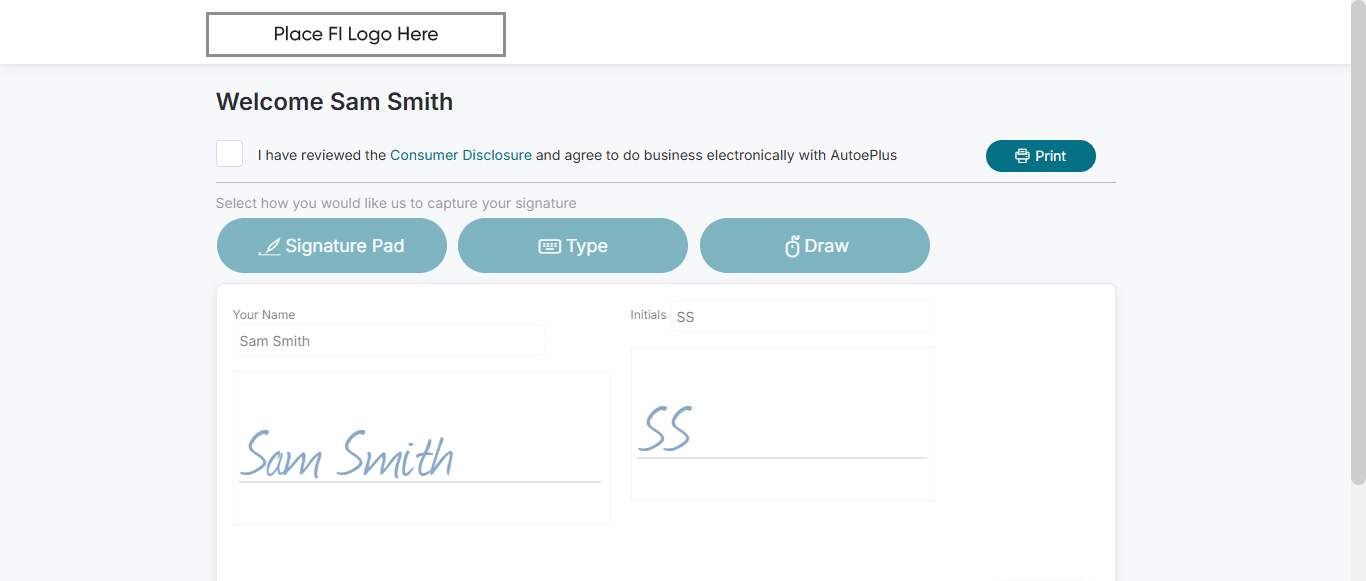The height and width of the screenshot is (581, 1366).
Task: Check the Consumer Disclosure agreement checkbox
Action: tap(230, 154)
